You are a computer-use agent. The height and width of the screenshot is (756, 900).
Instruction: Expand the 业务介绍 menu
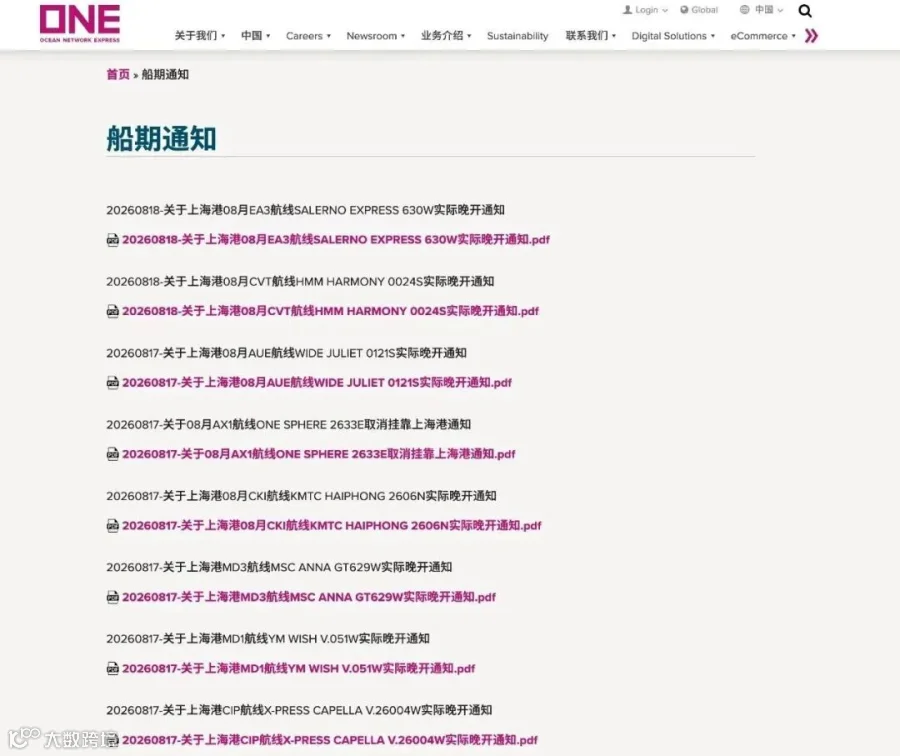click(446, 36)
